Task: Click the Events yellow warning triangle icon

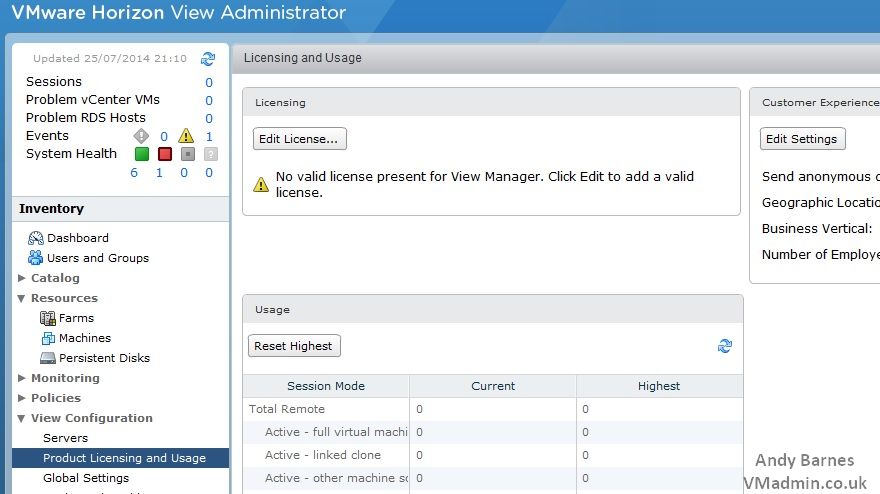Action: (186, 136)
